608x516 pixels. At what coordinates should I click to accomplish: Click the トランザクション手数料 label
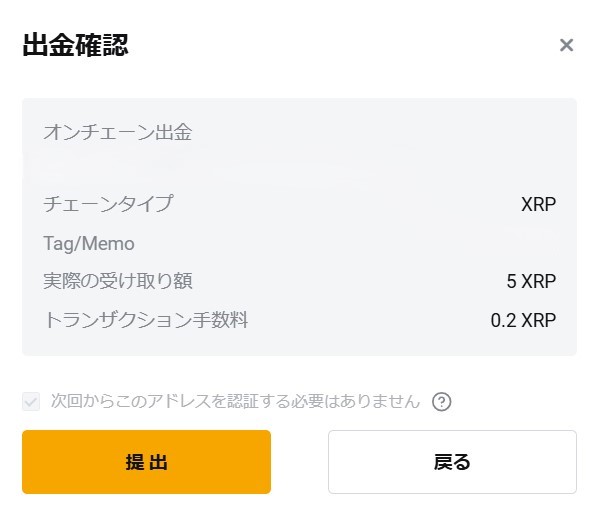(x=146, y=320)
